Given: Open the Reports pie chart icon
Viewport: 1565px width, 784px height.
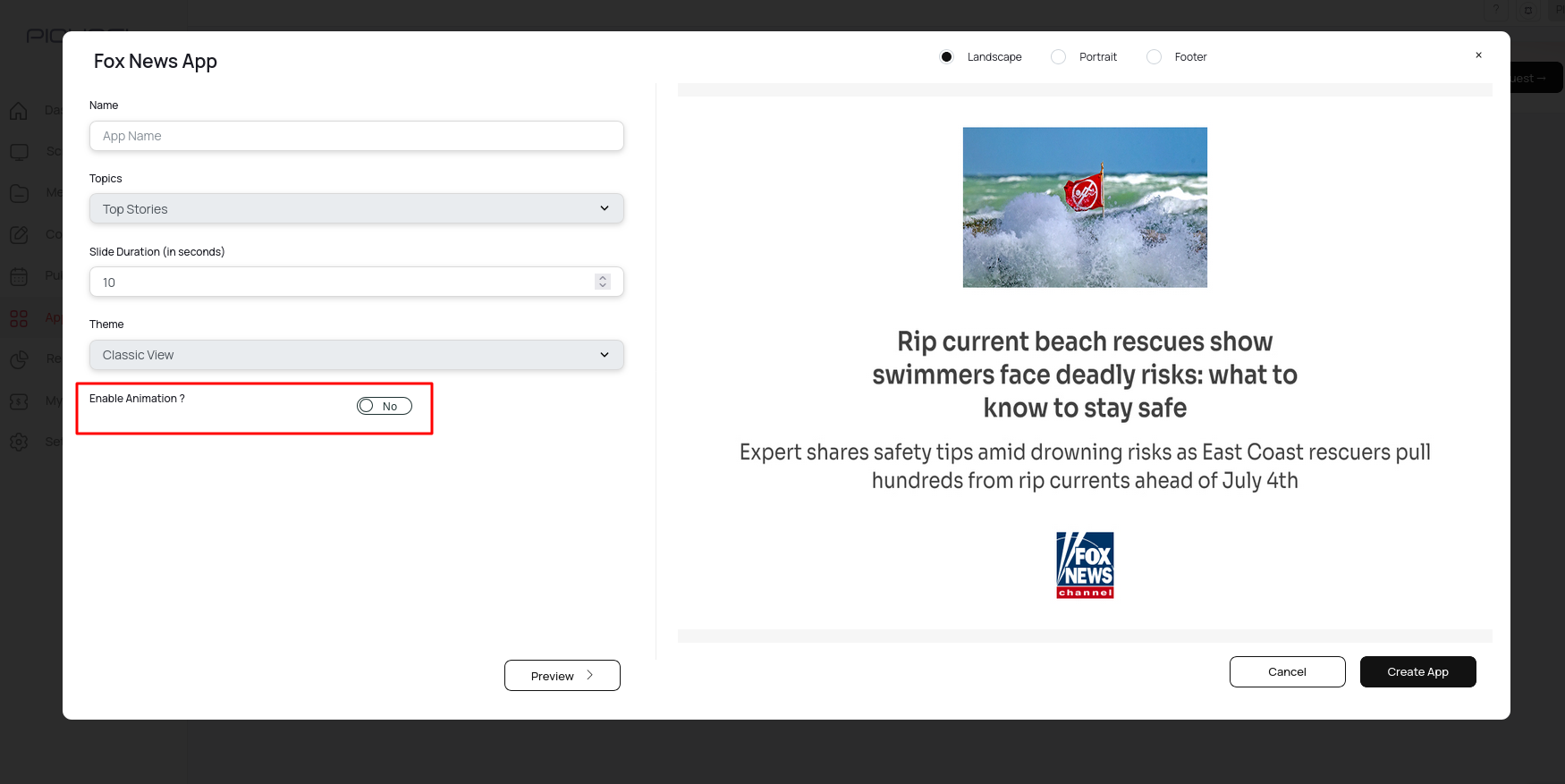Looking at the screenshot, I should [x=19, y=359].
